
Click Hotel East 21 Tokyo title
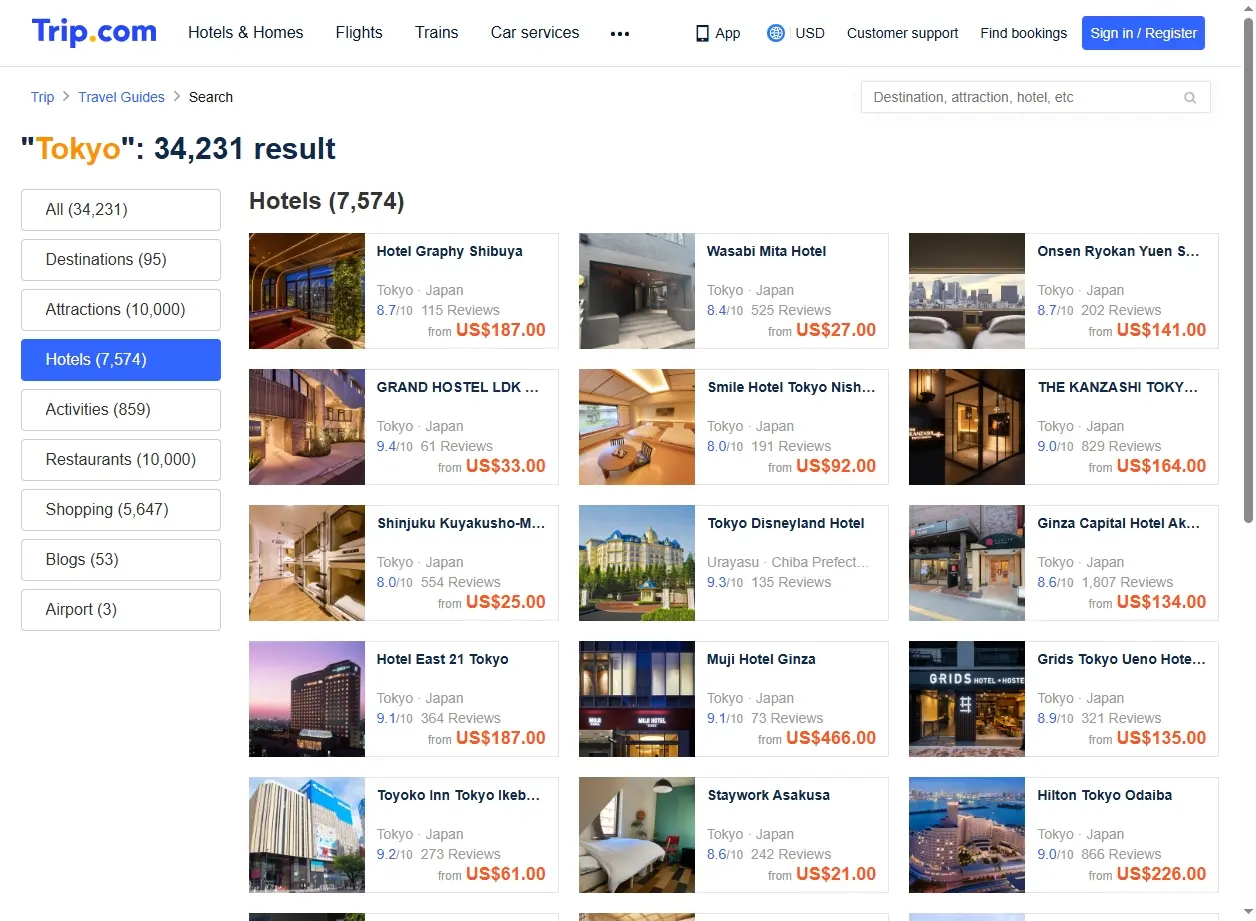point(442,659)
